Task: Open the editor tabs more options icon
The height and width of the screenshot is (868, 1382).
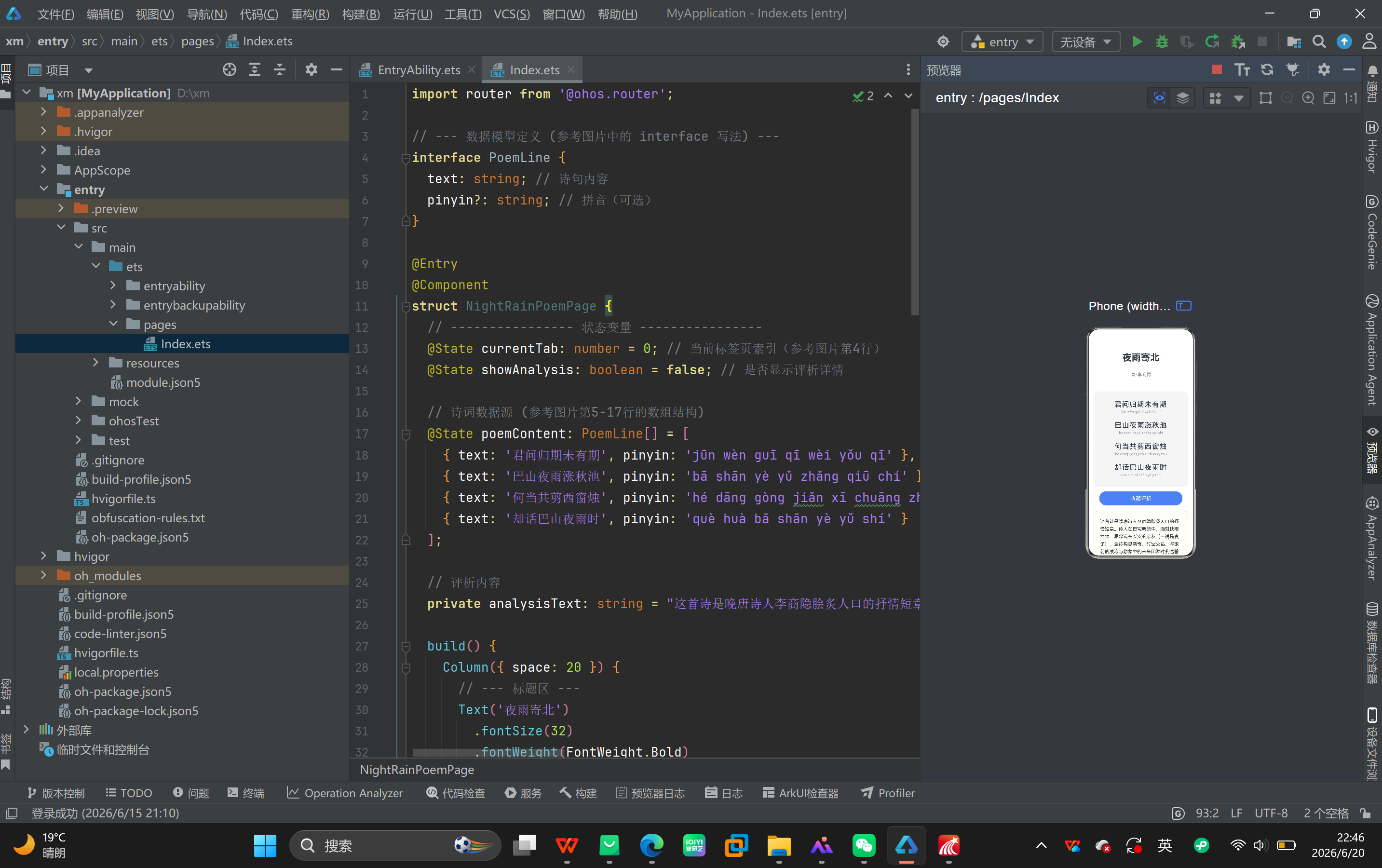Action: pyautogui.click(x=908, y=69)
